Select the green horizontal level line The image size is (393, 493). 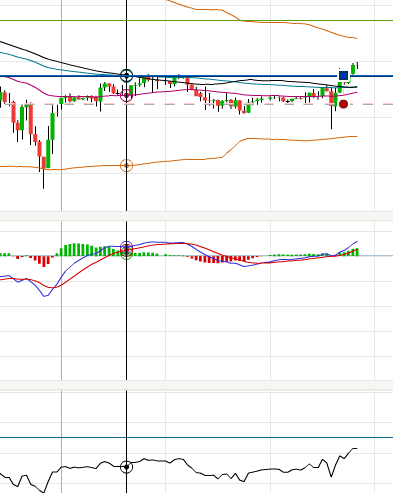[196, 21]
